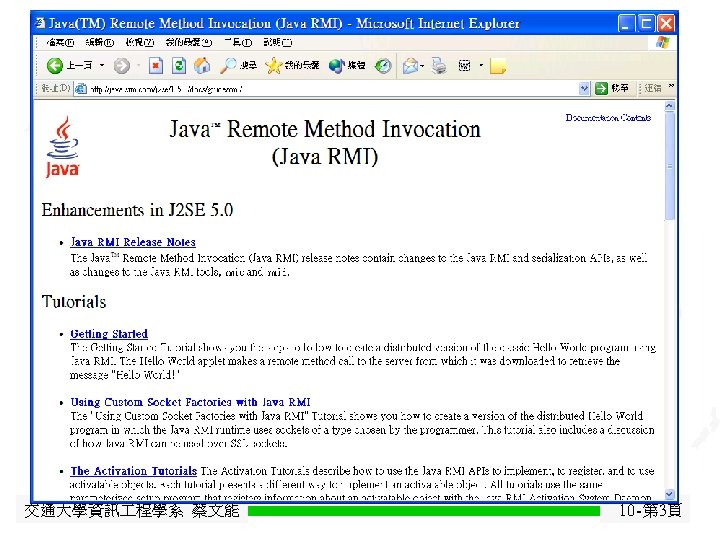Open the Tools menu in menu bar
The image size is (720, 540).
coord(238,43)
